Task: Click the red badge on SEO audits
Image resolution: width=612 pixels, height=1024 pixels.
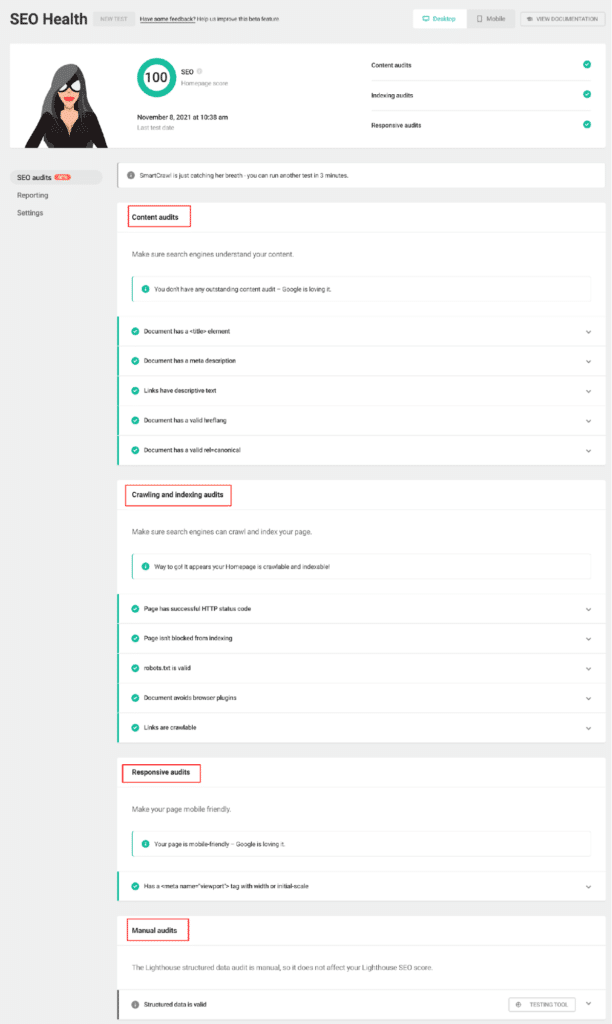Action: coord(63,177)
